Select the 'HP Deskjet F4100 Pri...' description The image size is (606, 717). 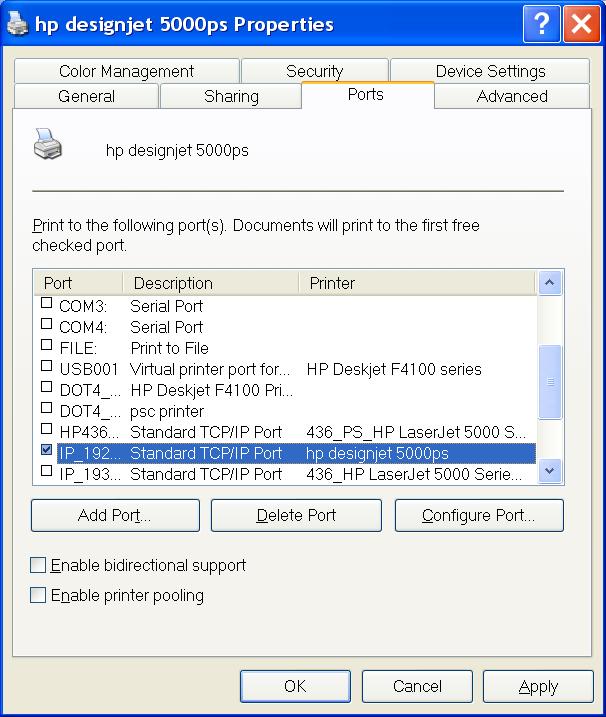click(212, 391)
